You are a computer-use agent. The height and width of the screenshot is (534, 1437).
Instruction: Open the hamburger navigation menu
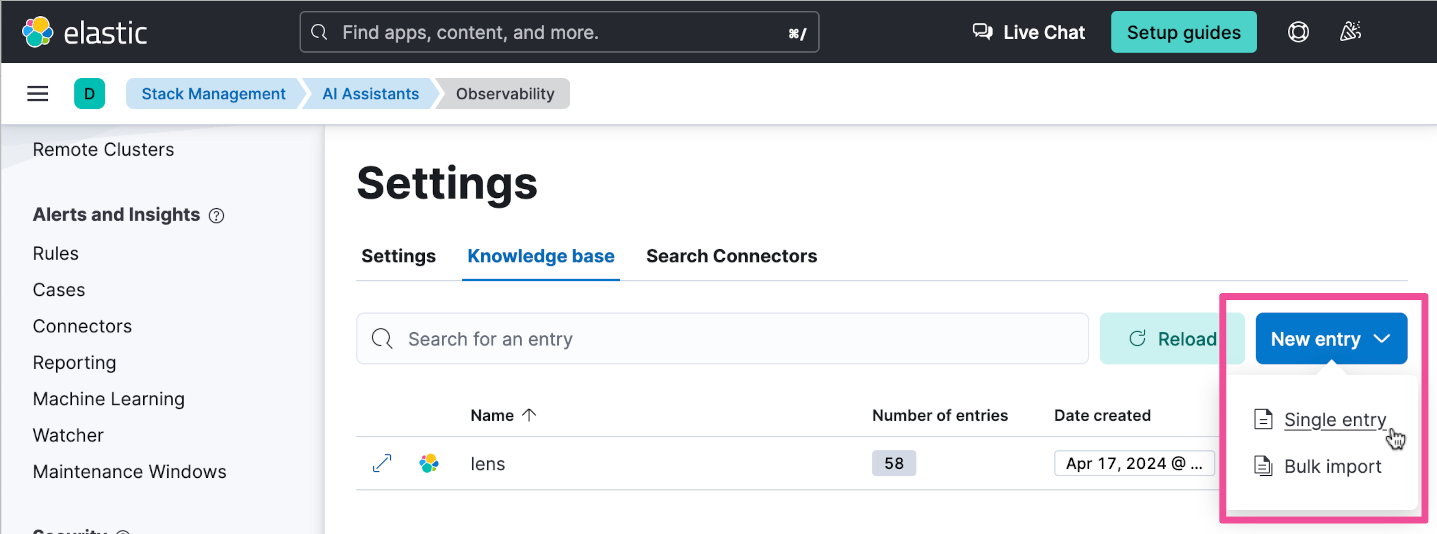[x=38, y=94]
